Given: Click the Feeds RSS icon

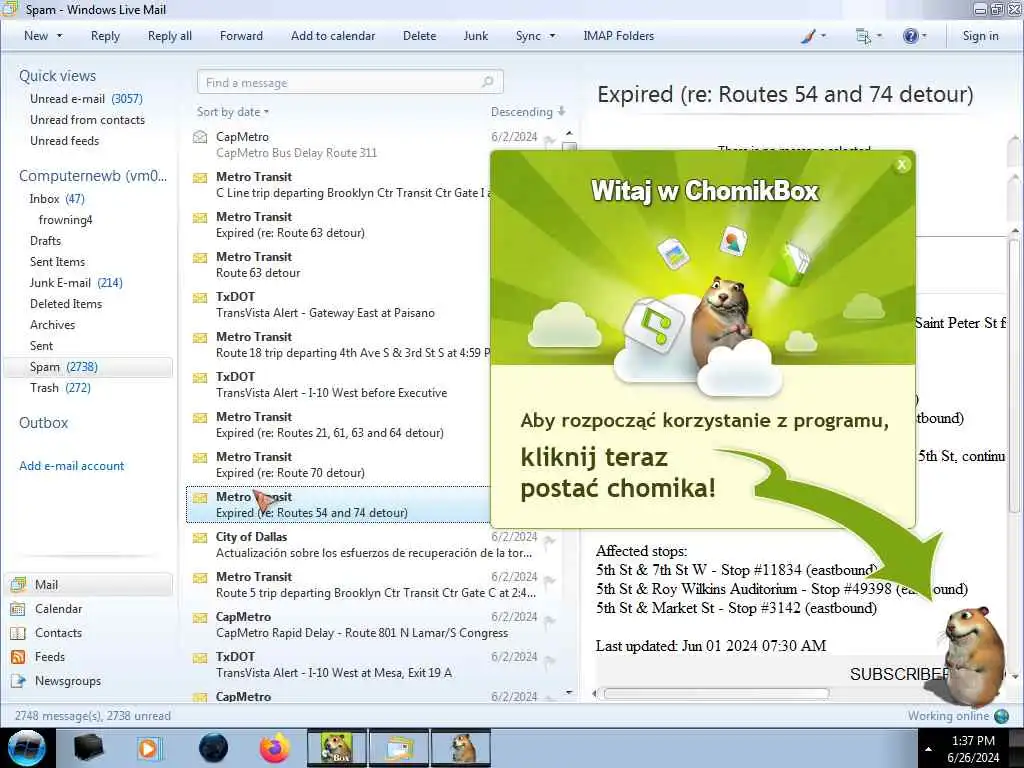Looking at the screenshot, I should 18,657.
